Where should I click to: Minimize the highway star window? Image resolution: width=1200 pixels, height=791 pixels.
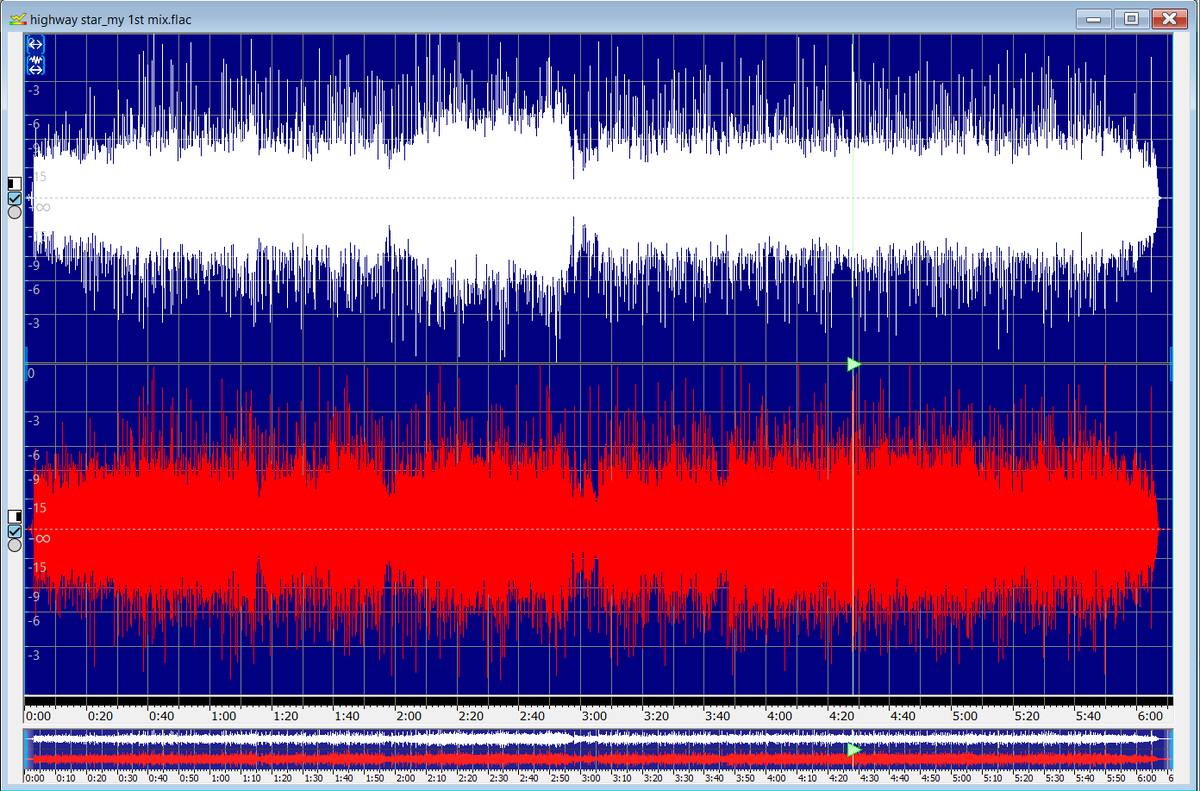[x=1093, y=18]
